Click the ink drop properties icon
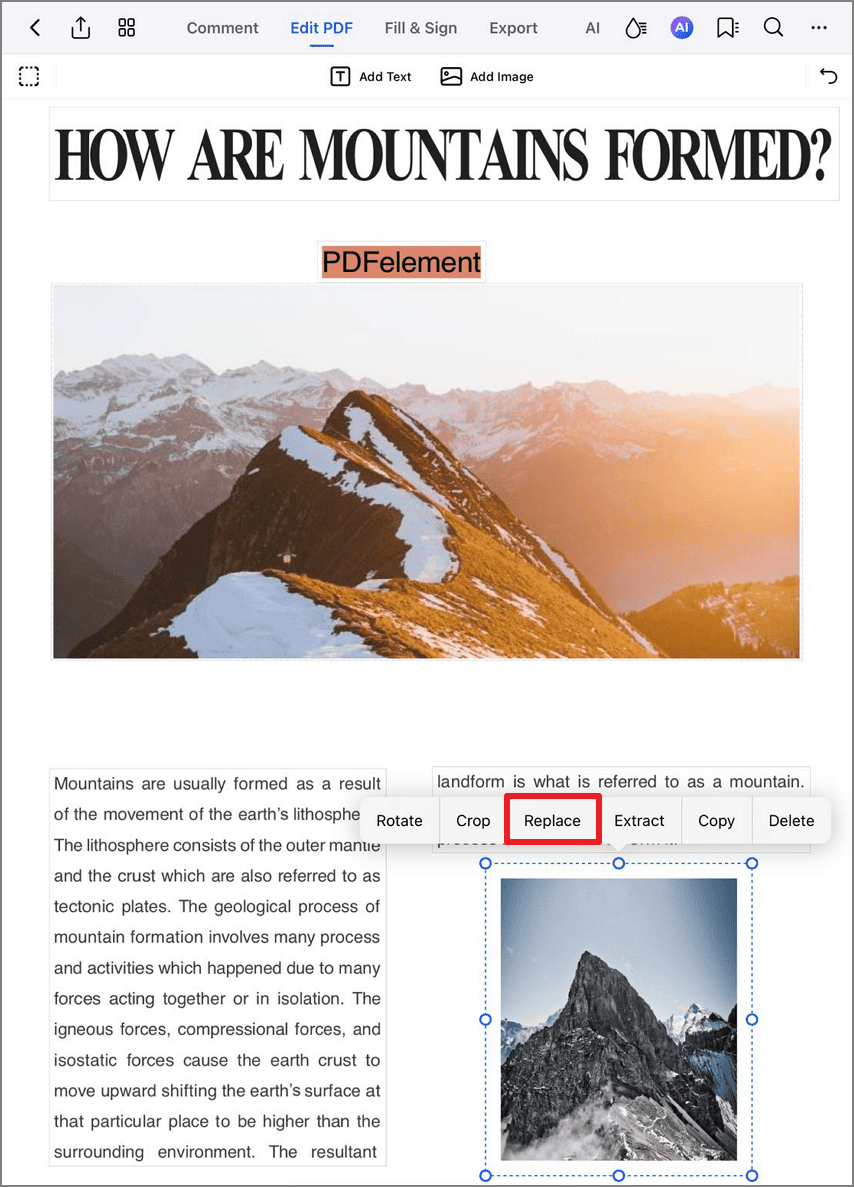Image resolution: width=854 pixels, height=1187 pixels. point(635,28)
